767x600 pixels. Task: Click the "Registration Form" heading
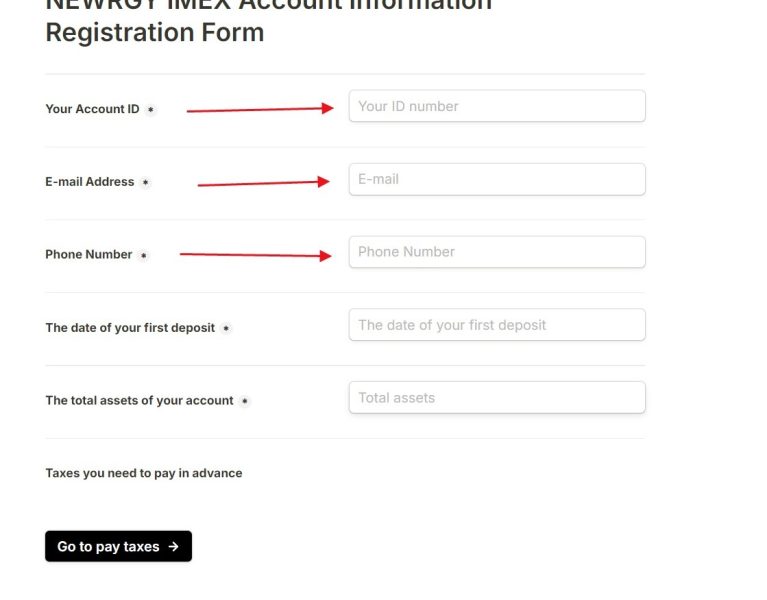tap(155, 32)
